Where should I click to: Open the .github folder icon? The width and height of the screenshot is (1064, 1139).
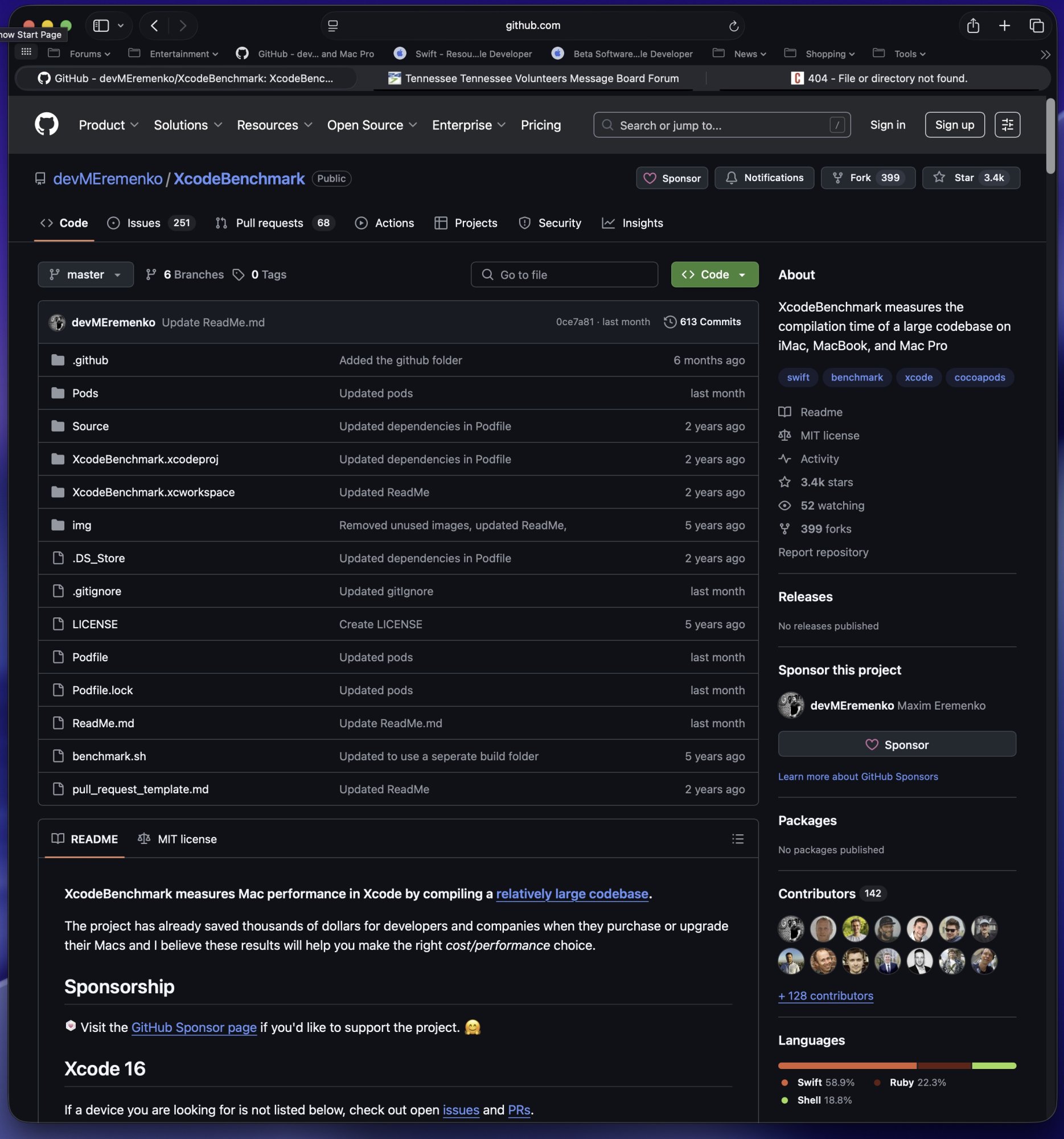[x=58, y=360]
